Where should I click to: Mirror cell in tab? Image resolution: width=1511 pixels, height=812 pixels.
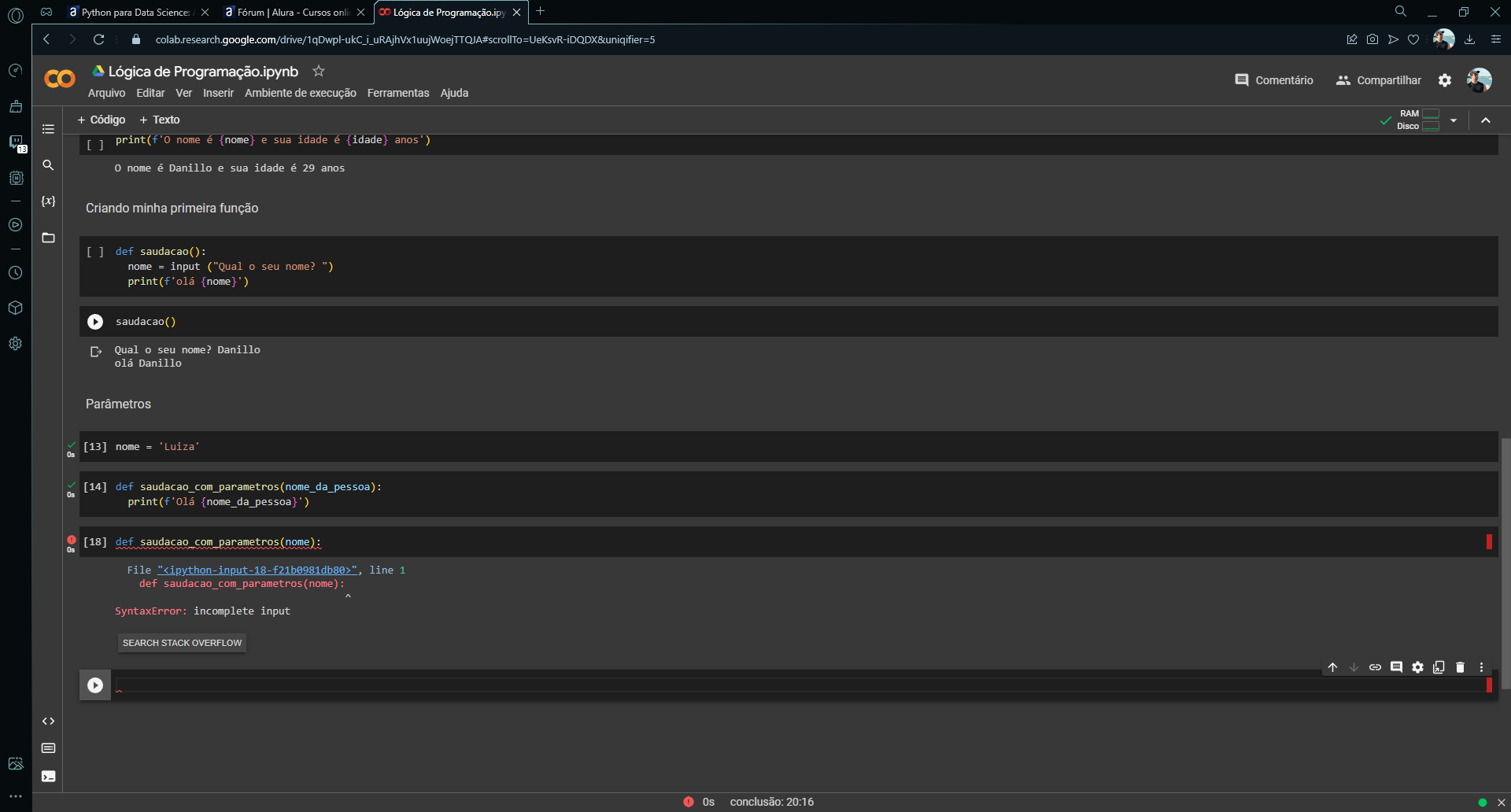(1439, 667)
